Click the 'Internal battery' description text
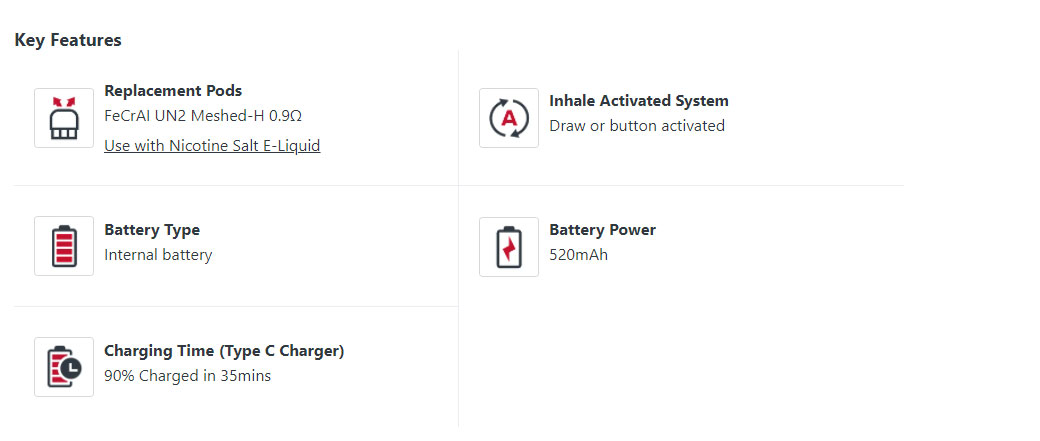This screenshot has width=1040, height=441. pos(158,255)
